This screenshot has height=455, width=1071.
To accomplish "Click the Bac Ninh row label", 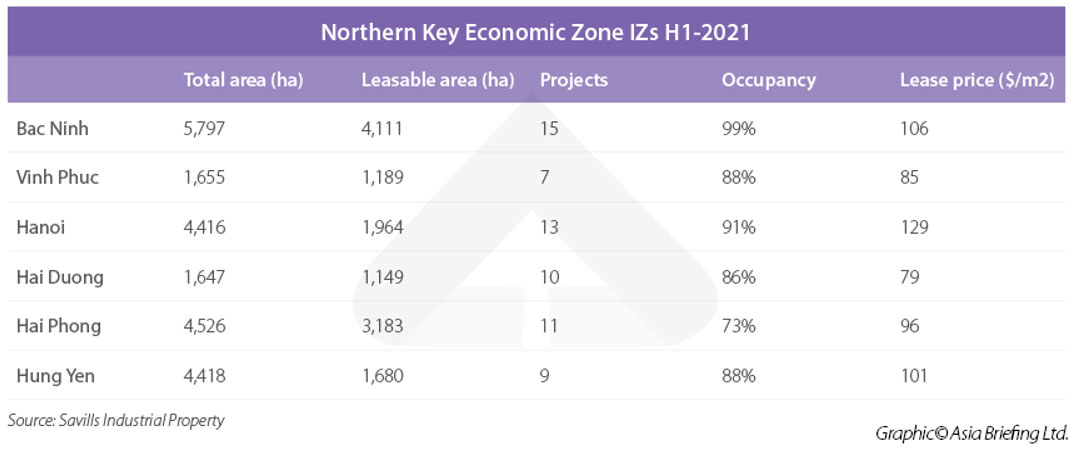I will click(x=50, y=129).
